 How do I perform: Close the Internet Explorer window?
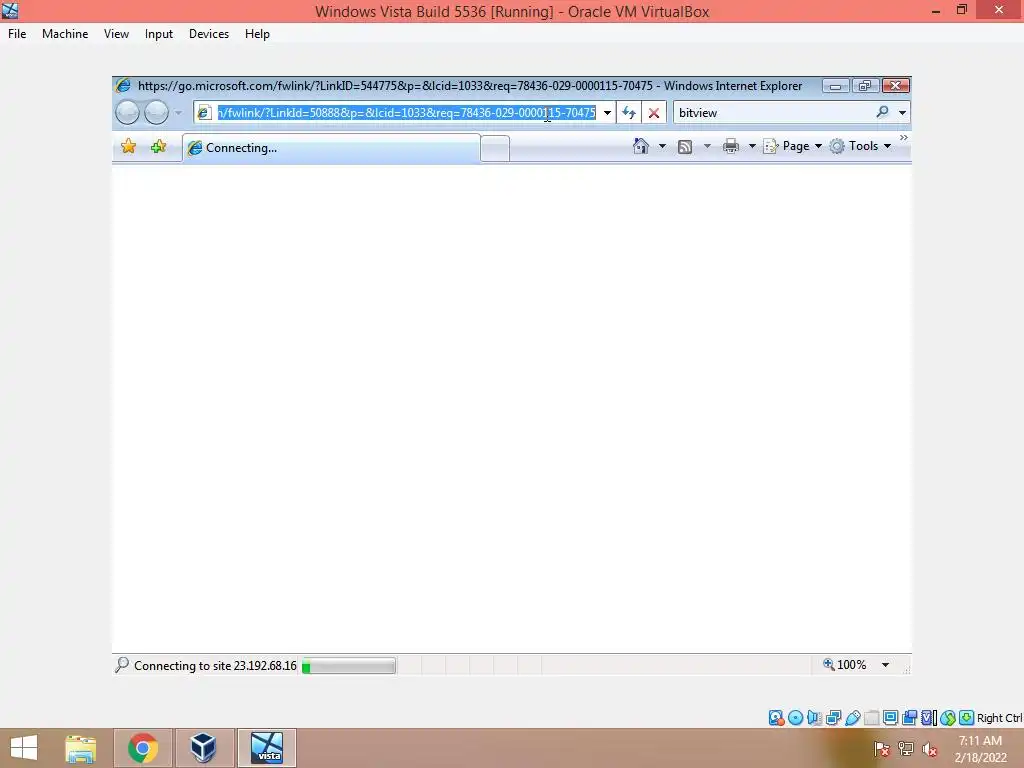[x=895, y=86]
